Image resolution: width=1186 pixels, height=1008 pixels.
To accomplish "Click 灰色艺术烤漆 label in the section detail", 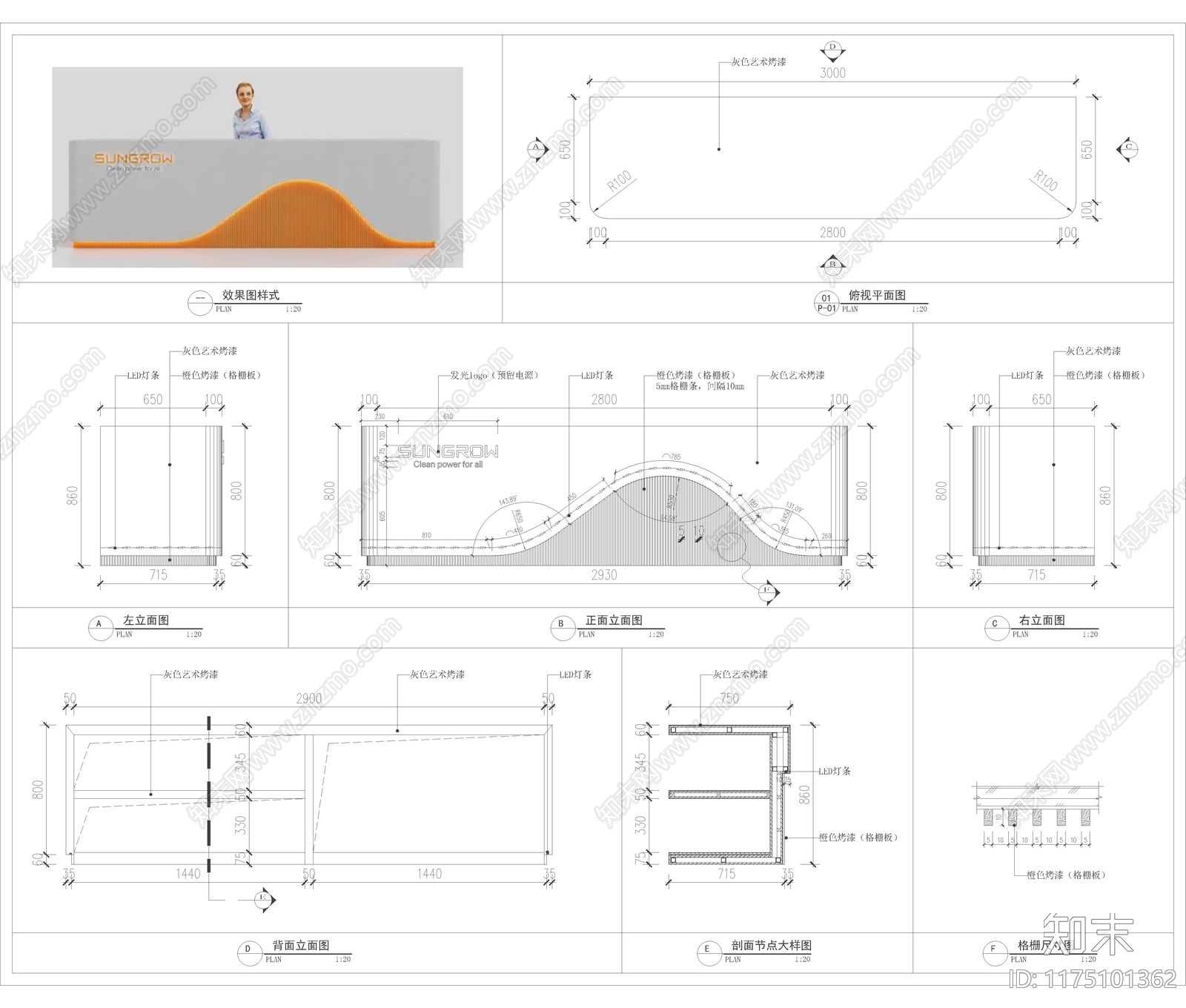I will pyautogui.click(x=740, y=674).
